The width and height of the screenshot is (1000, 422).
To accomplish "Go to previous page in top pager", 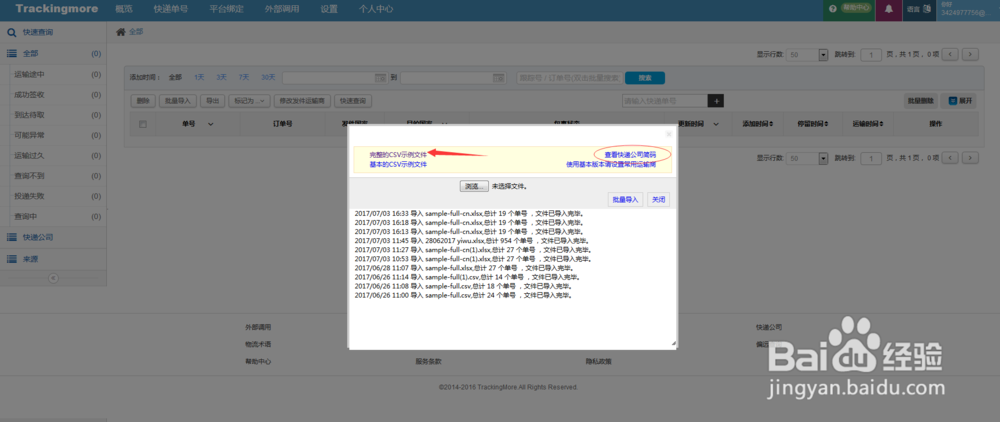I will tap(950, 55).
